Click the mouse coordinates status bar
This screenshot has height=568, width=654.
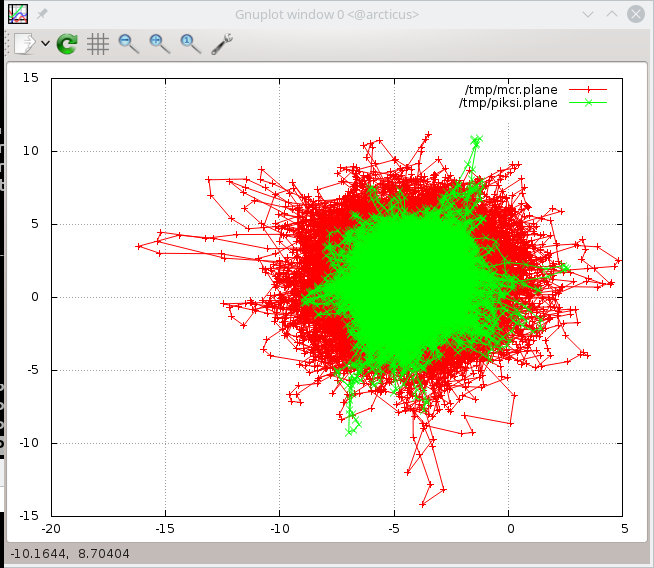(x=70, y=554)
